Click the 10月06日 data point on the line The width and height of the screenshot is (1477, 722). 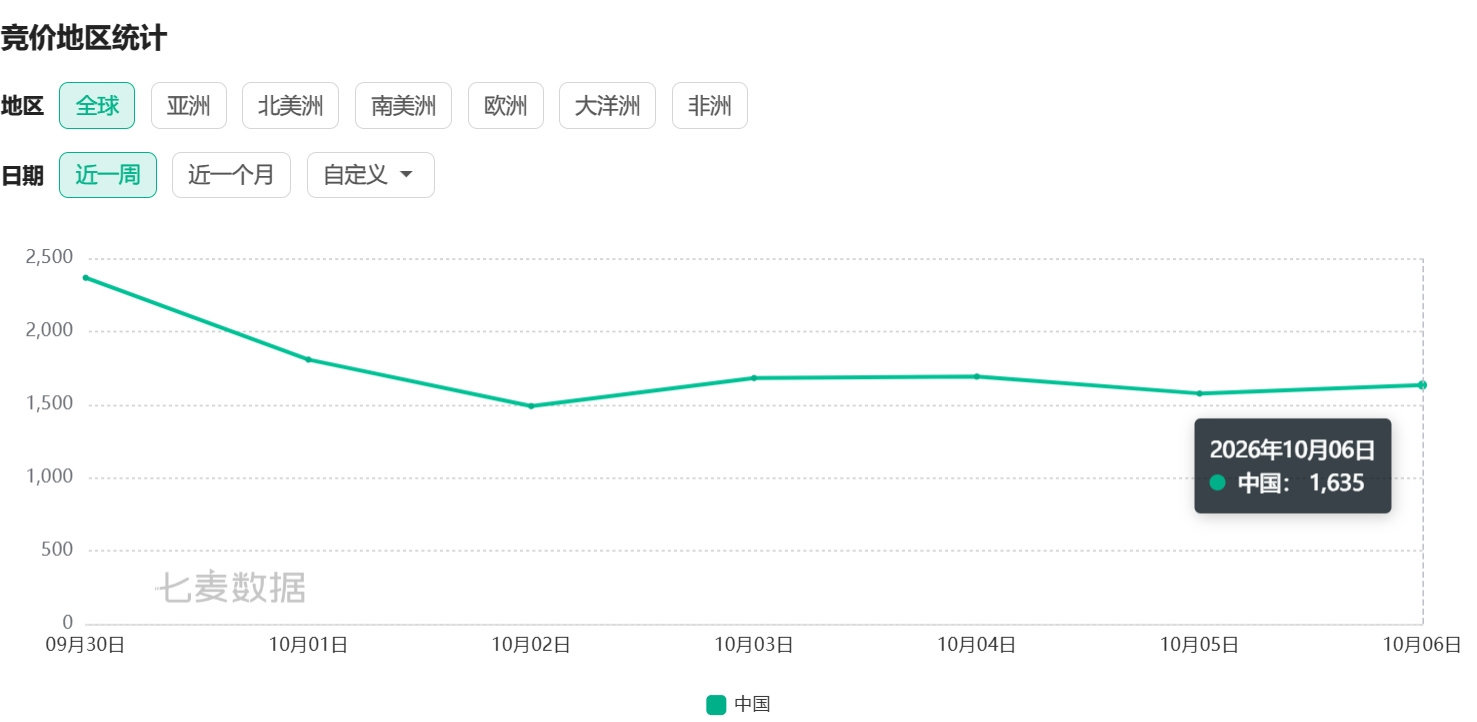click(x=1423, y=385)
